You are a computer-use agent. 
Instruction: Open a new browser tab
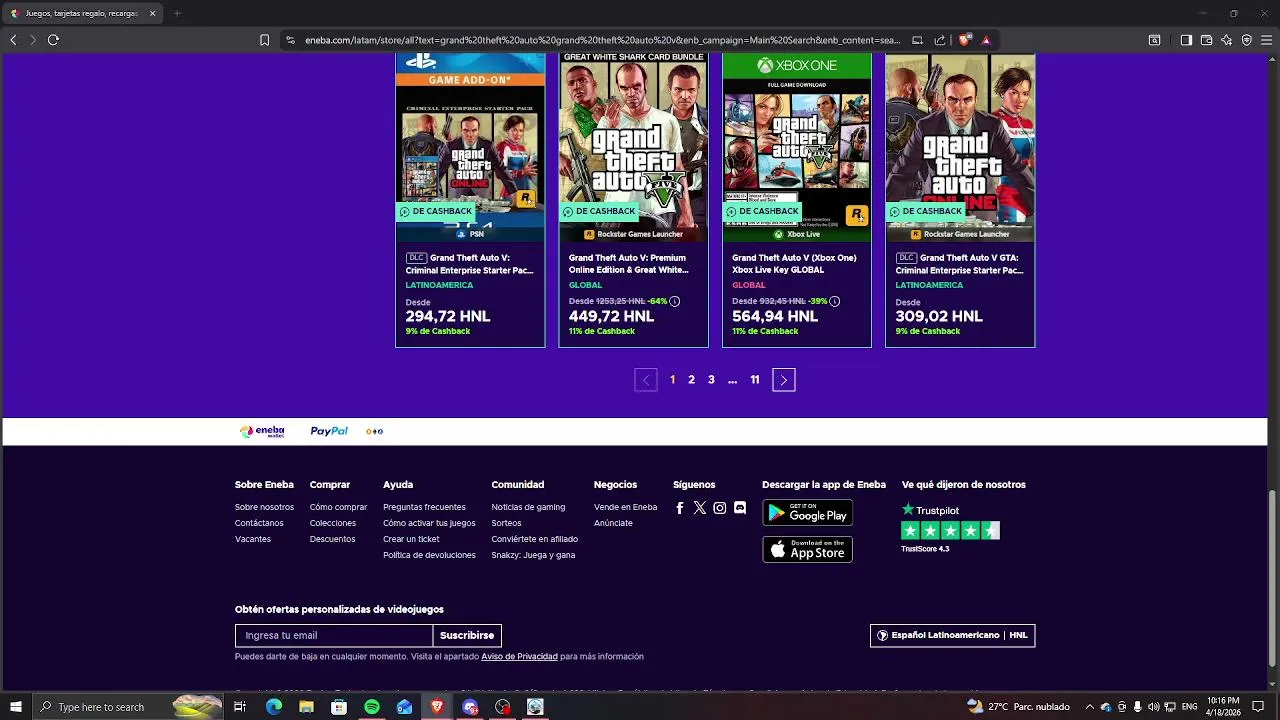pos(177,13)
